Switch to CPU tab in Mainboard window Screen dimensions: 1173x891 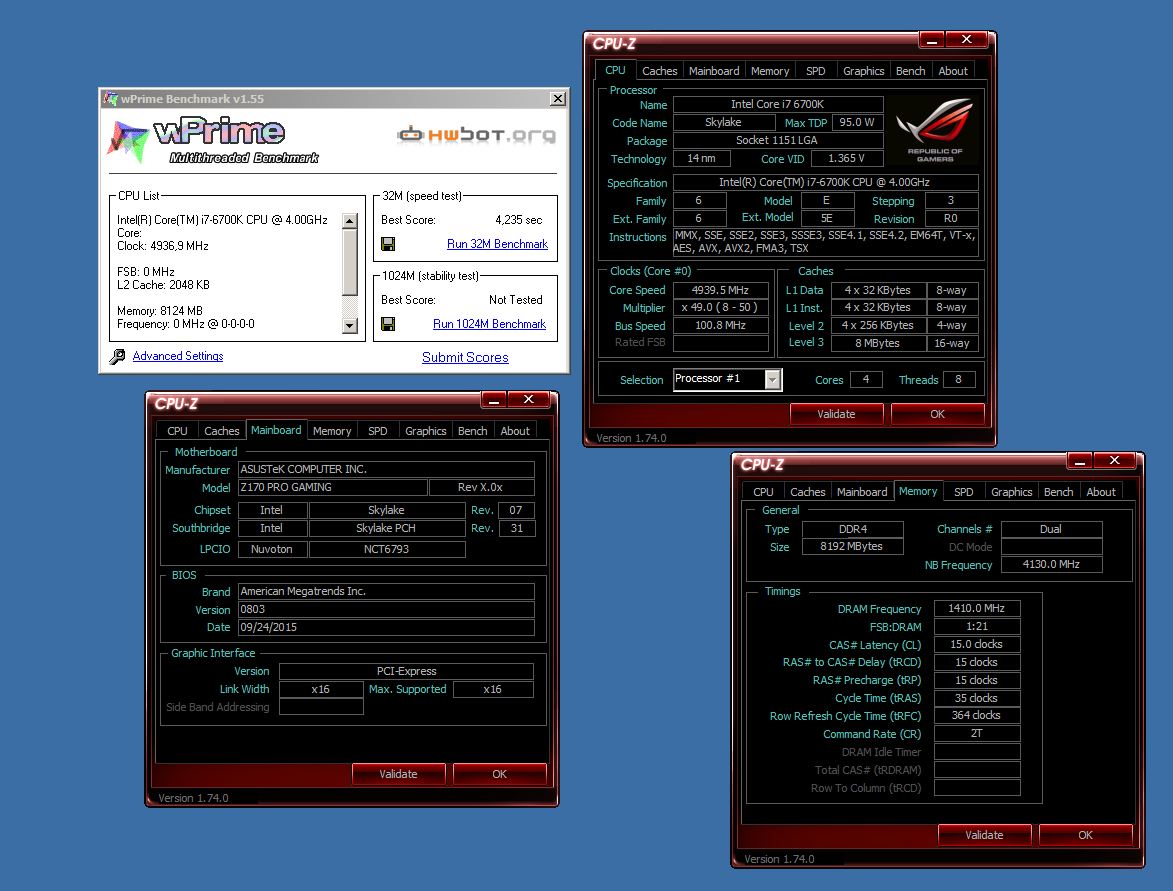177,431
